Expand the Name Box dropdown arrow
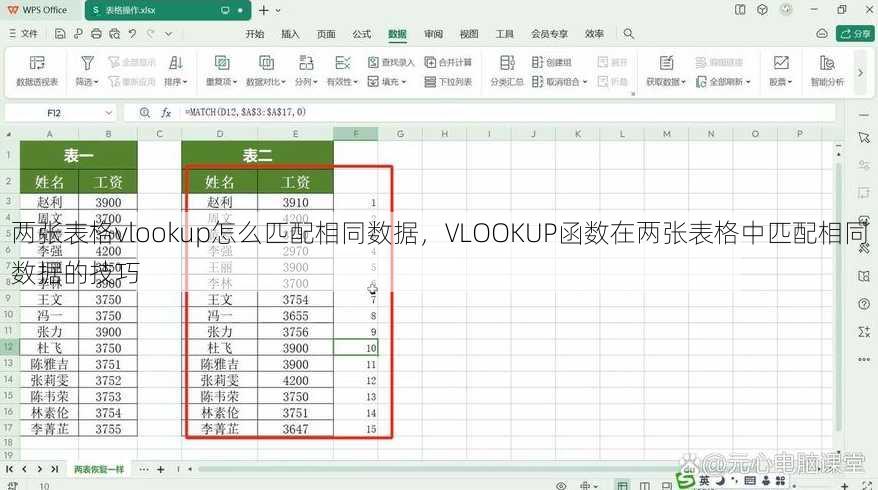 109,113
